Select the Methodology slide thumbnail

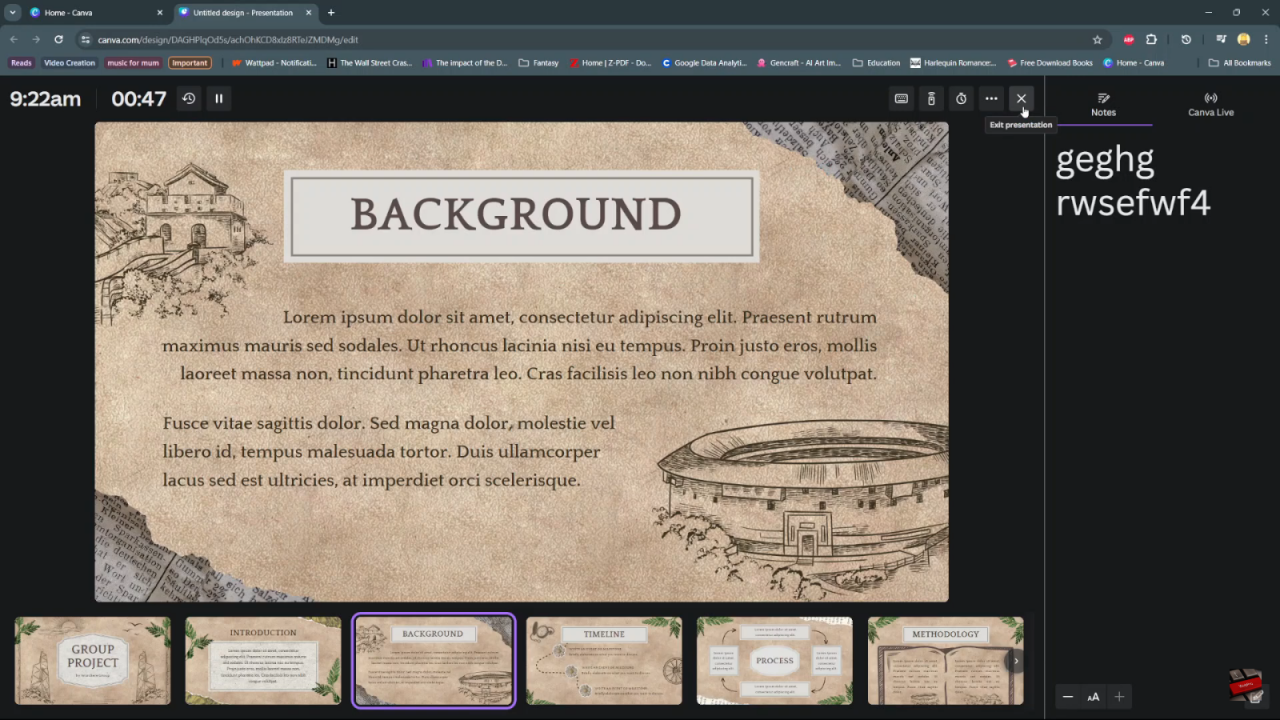coord(945,660)
